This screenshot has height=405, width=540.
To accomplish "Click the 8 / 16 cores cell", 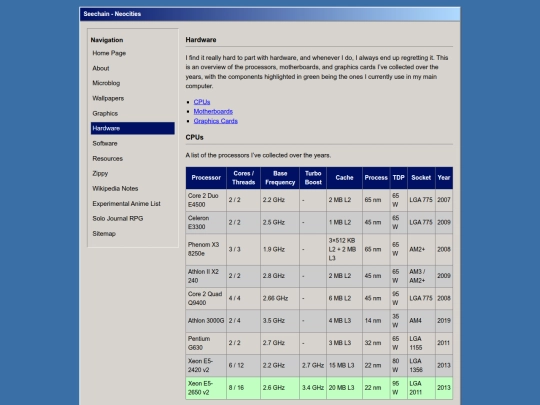I will coord(243,388).
